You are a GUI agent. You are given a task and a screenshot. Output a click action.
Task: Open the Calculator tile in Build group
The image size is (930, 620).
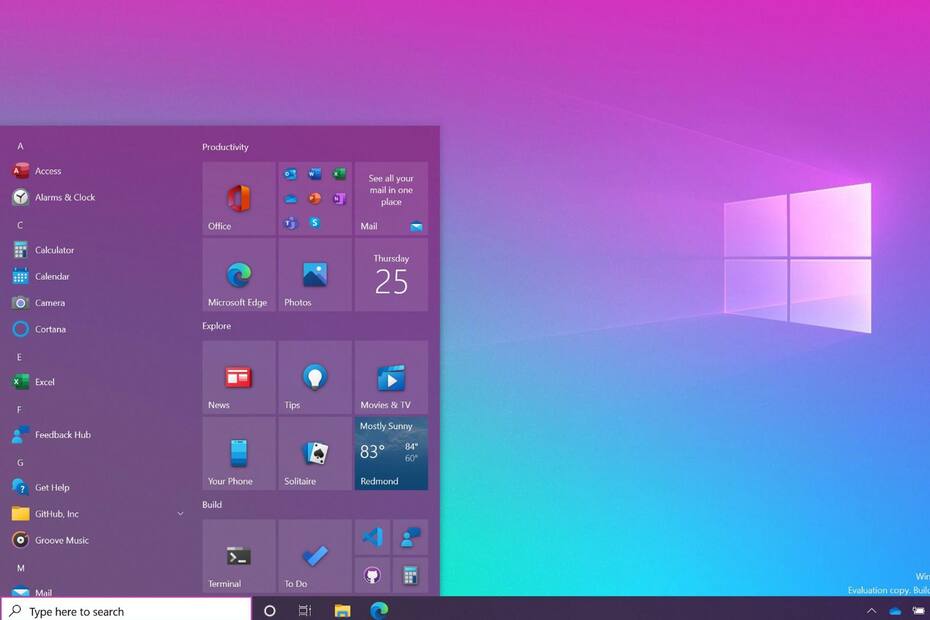tap(410, 575)
